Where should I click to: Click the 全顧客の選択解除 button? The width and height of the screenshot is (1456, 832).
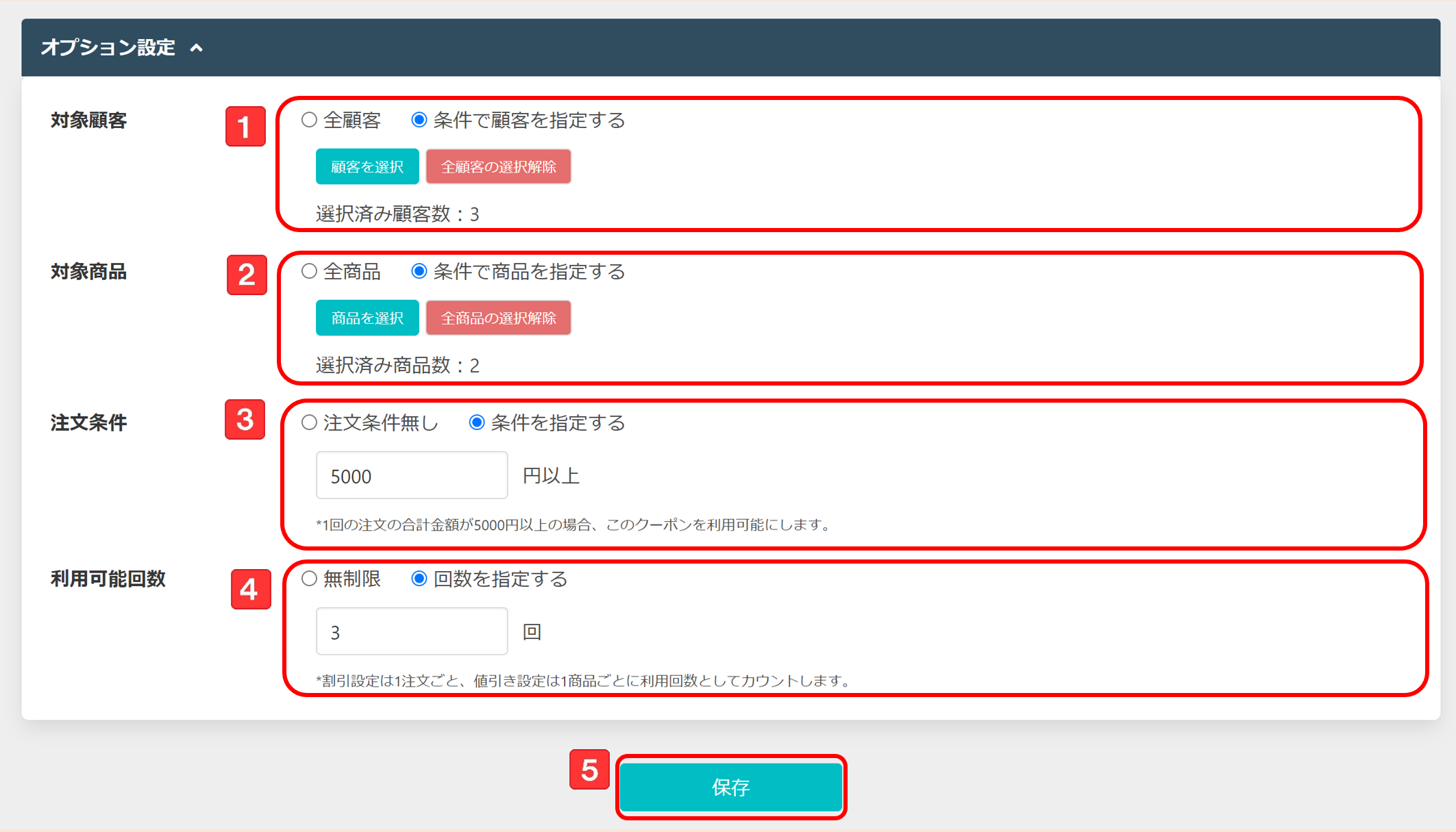coord(498,166)
